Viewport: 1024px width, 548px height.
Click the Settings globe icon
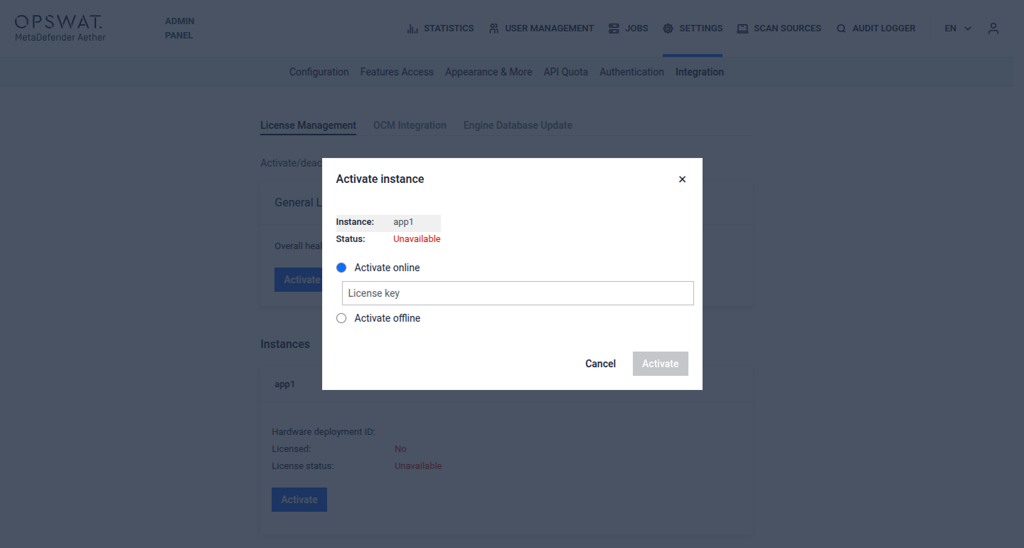[x=668, y=28]
